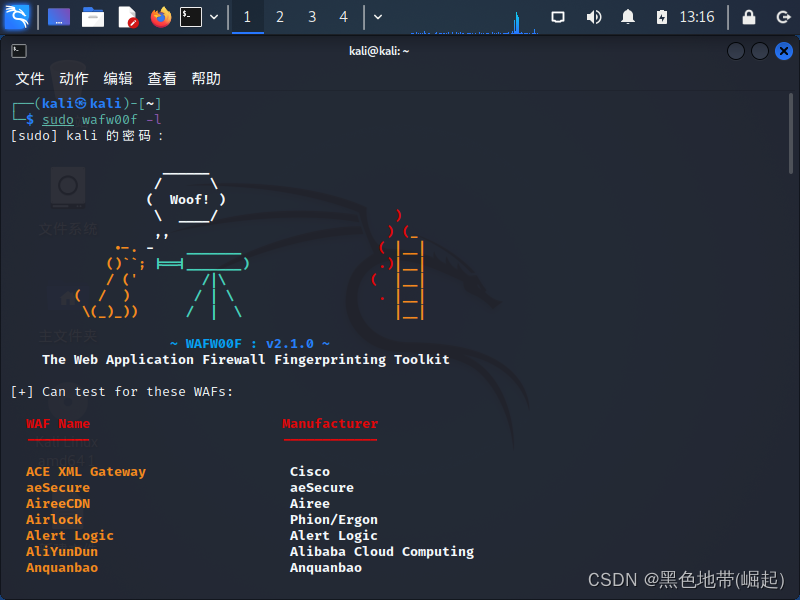Click the 'WAFW00F : v2.1.0' banner text

[x=249, y=344]
